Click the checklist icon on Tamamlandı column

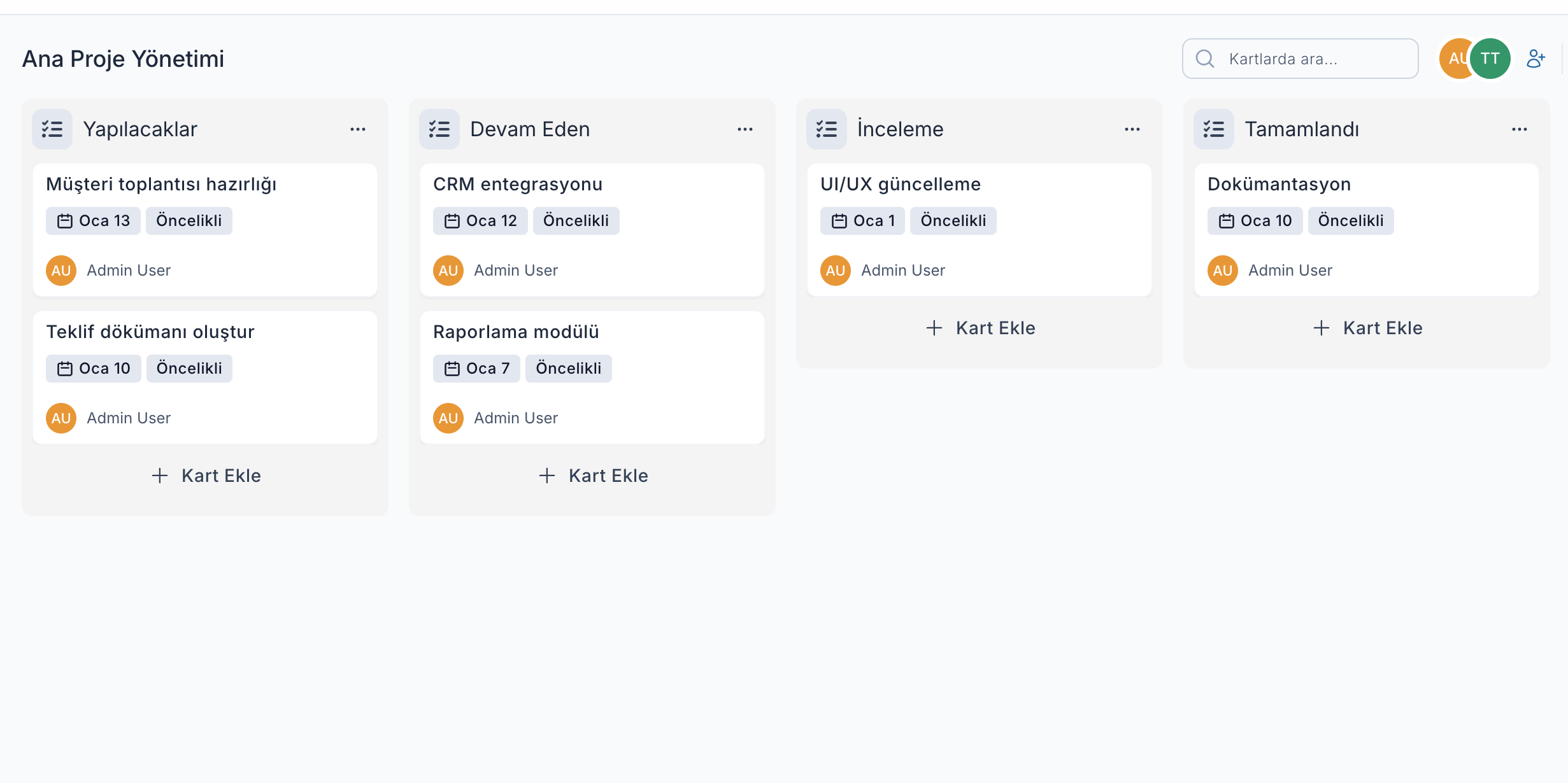pyautogui.click(x=1214, y=129)
